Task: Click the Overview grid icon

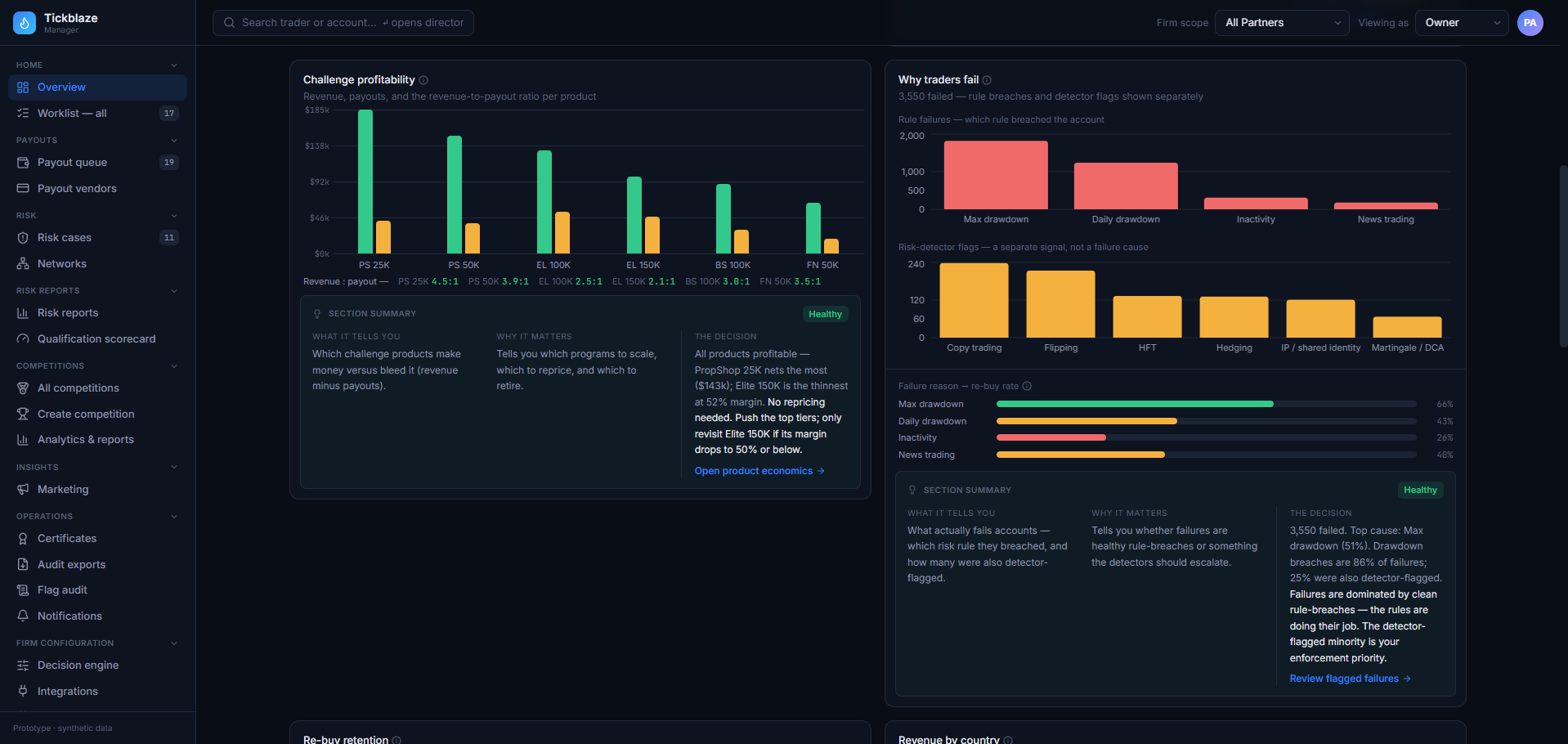Action: point(23,87)
